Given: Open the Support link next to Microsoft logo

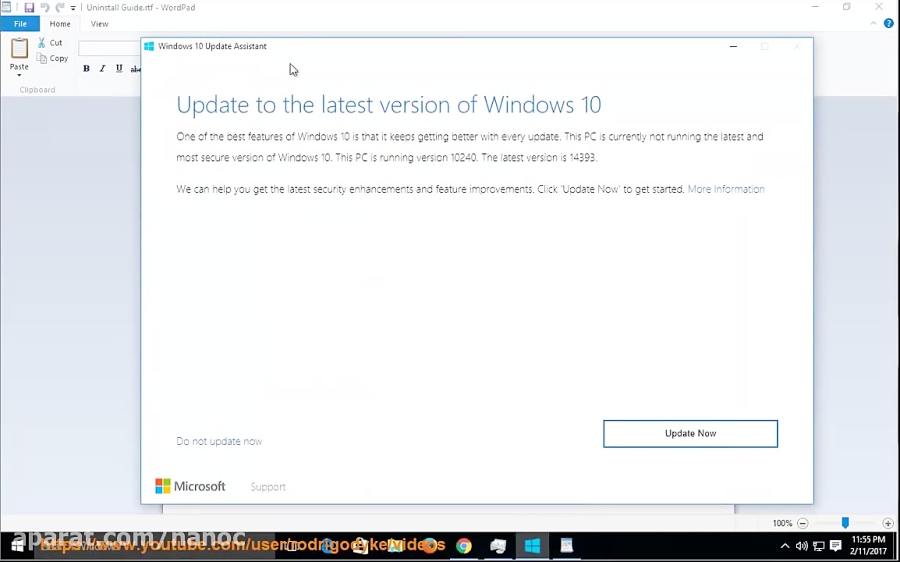Looking at the screenshot, I should click(268, 487).
